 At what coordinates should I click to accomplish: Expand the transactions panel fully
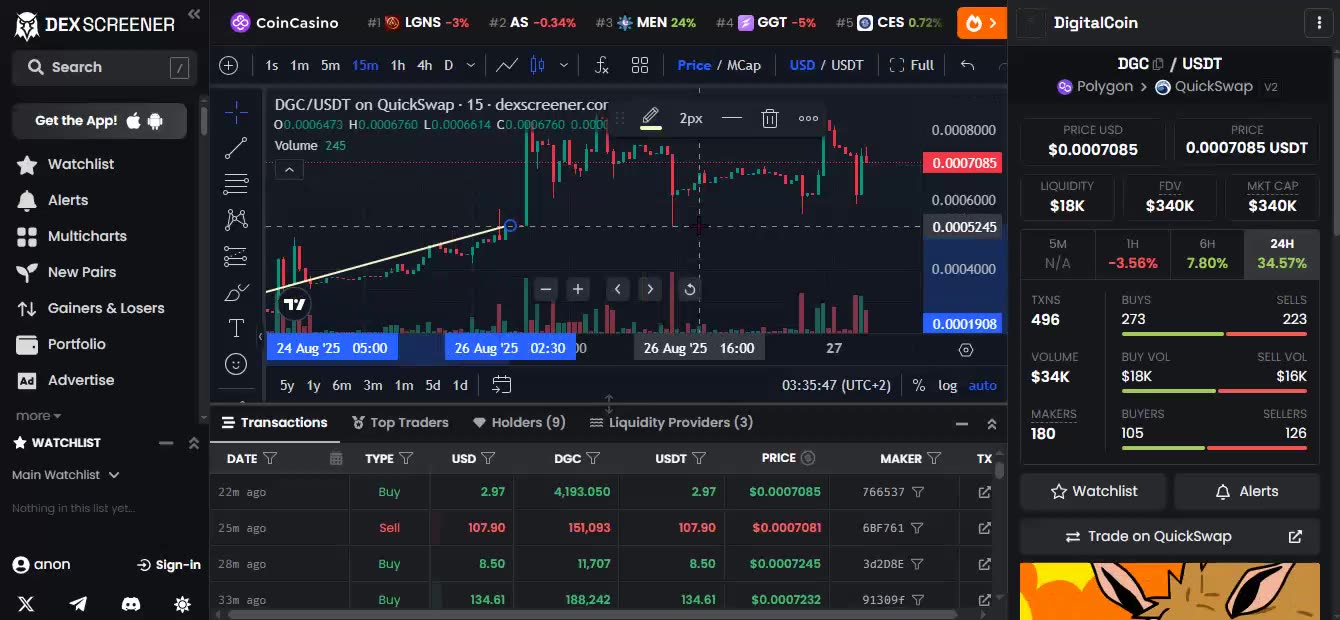point(992,423)
